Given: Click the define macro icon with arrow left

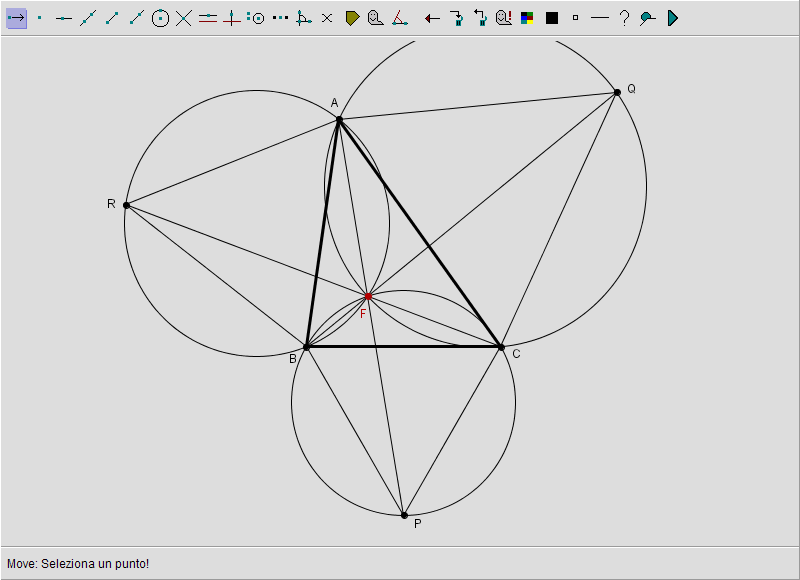Looking at the screenshot, I should click(480, 18).
